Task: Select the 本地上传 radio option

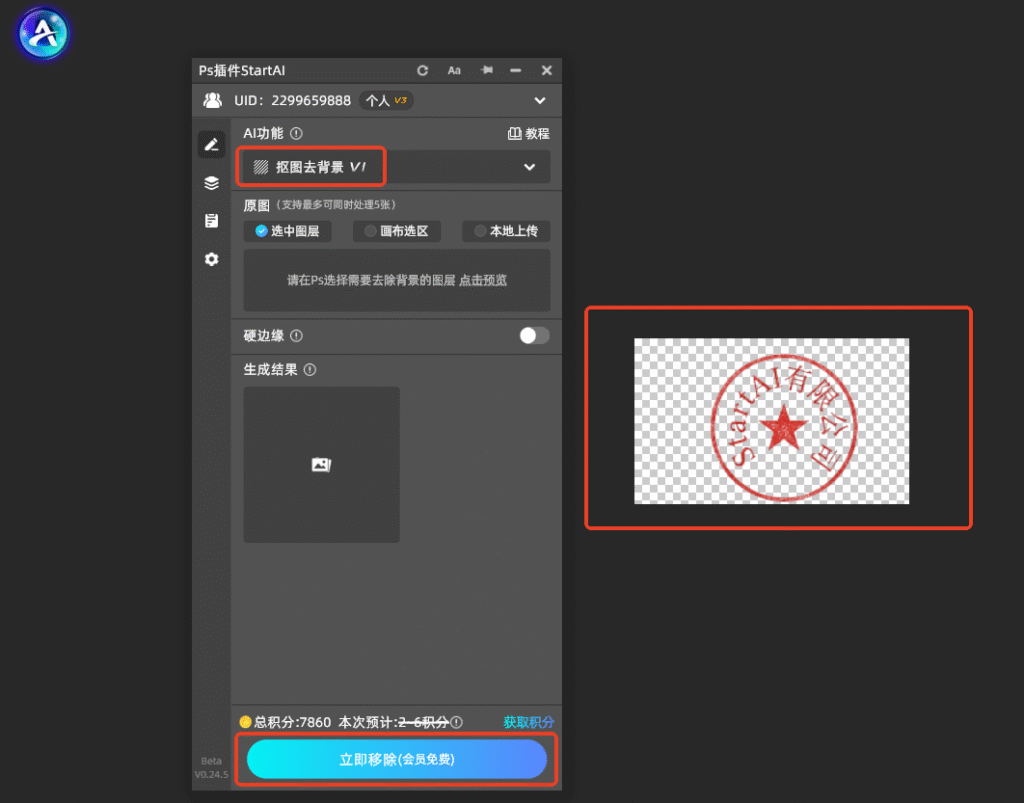Action: coord(506,231)
